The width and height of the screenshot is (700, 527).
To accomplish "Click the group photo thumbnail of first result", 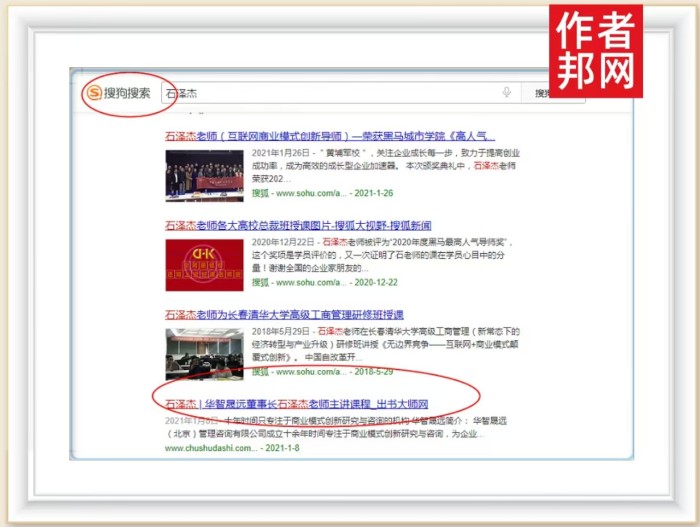I will (204, 175).
